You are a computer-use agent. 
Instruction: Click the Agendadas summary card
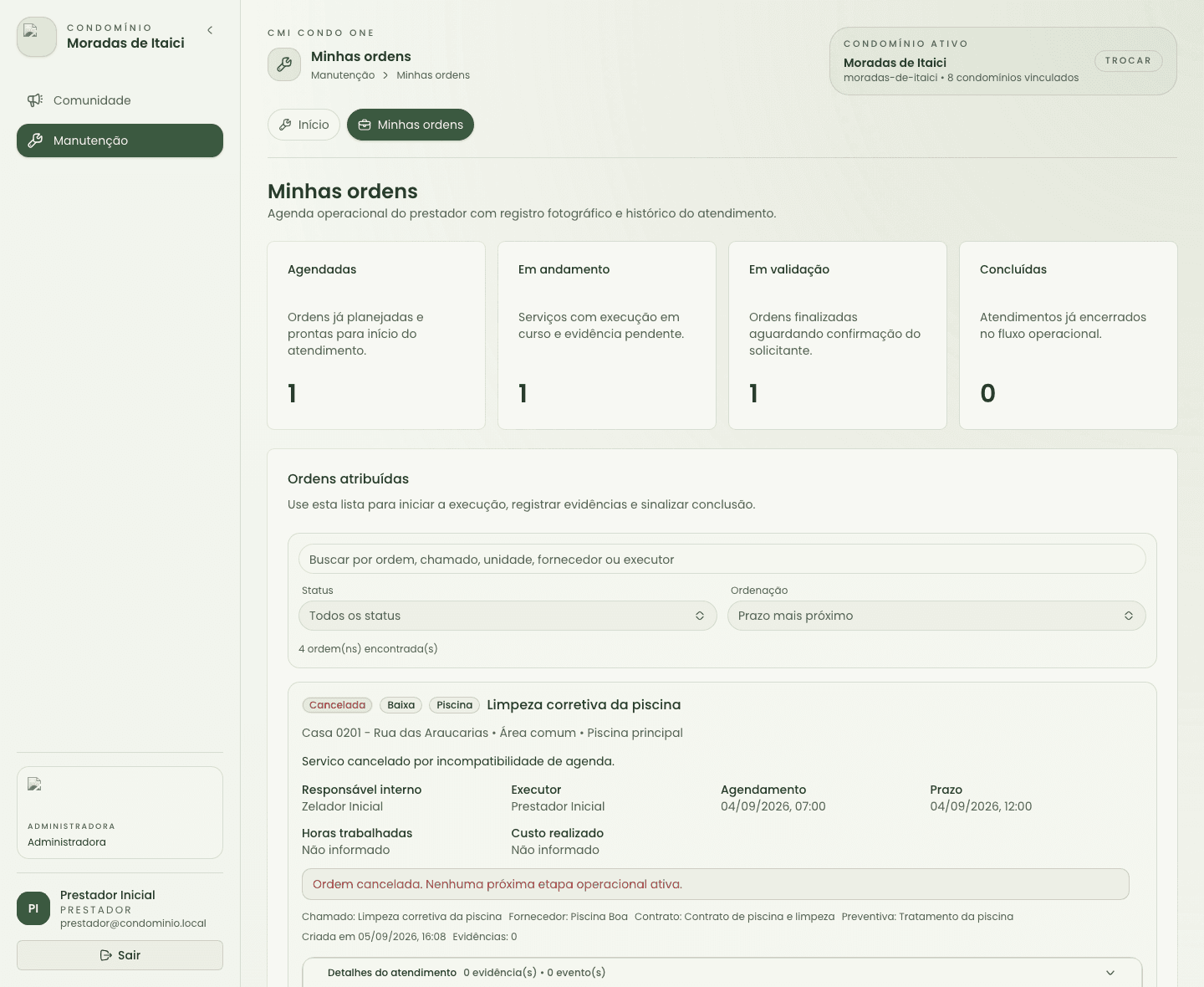point(376,335)
